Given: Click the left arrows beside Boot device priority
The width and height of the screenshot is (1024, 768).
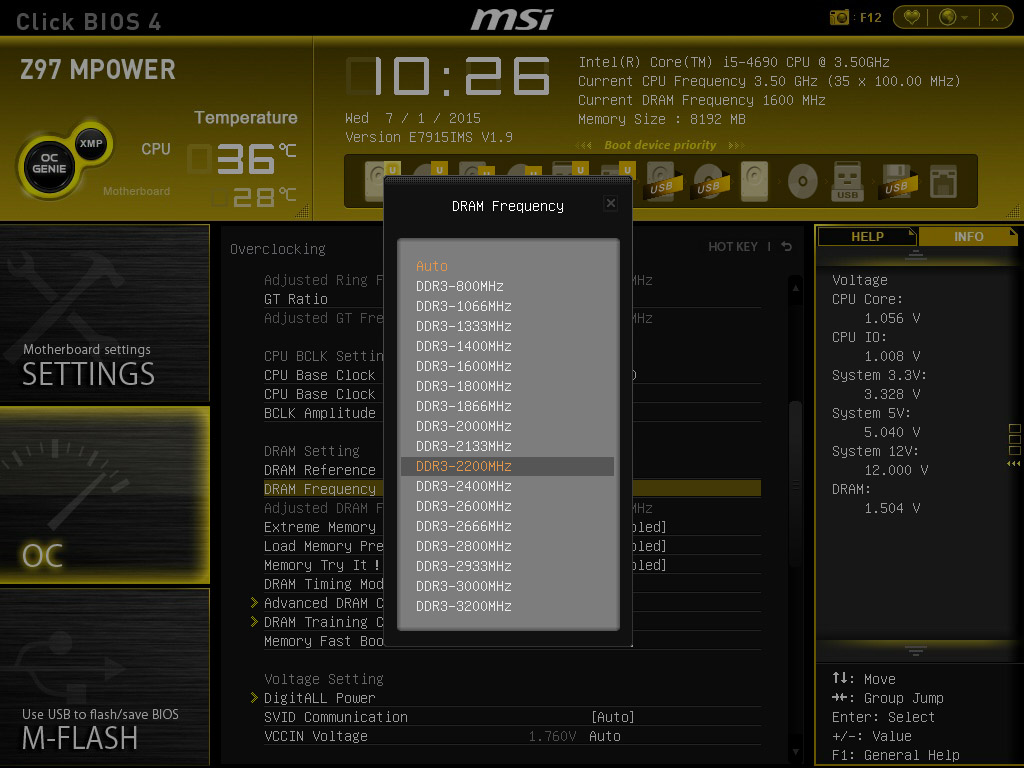Looking at the screenshot, I should point(584,145).
